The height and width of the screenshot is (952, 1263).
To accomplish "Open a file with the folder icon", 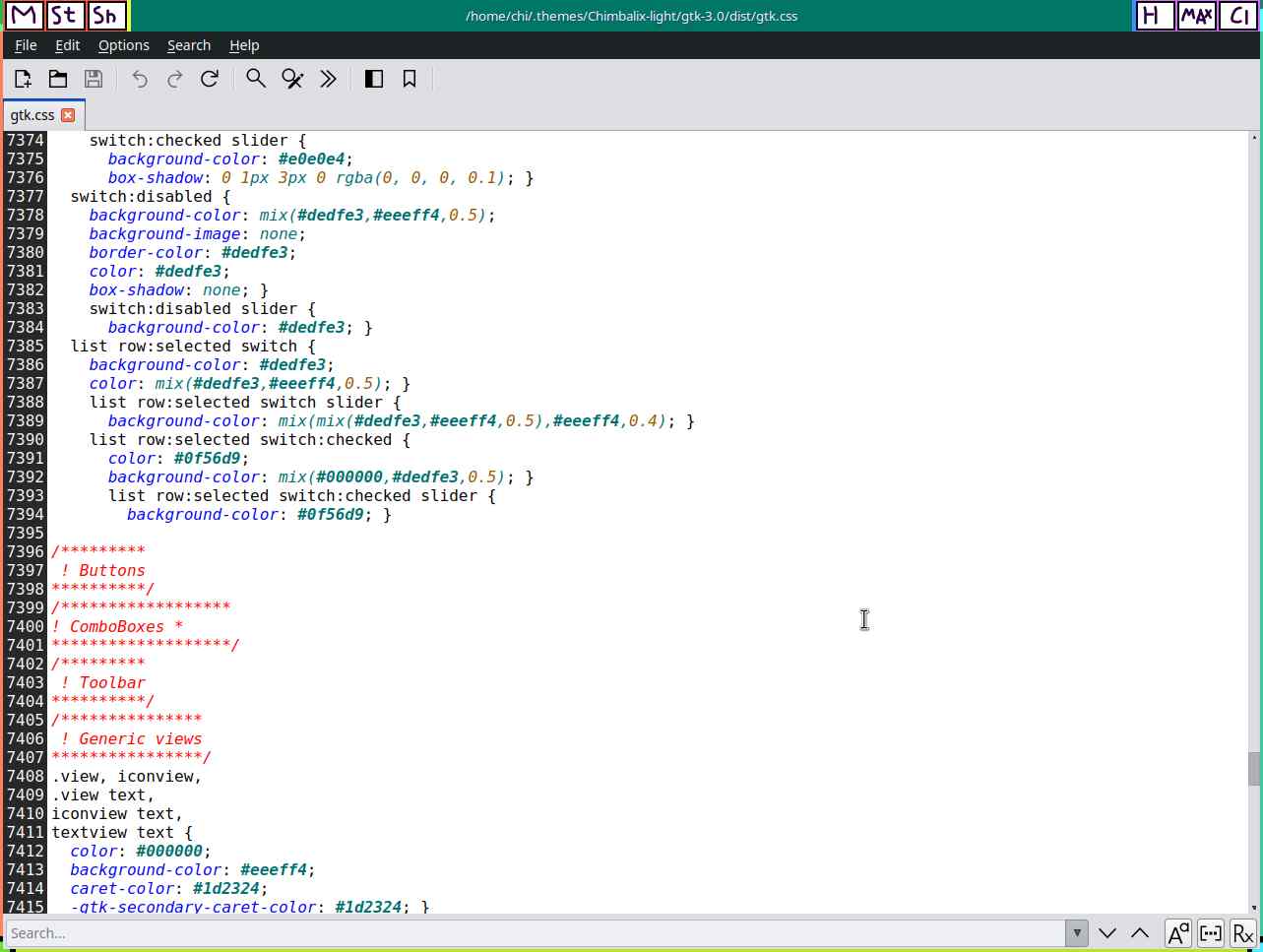I will tap(58, 79).
